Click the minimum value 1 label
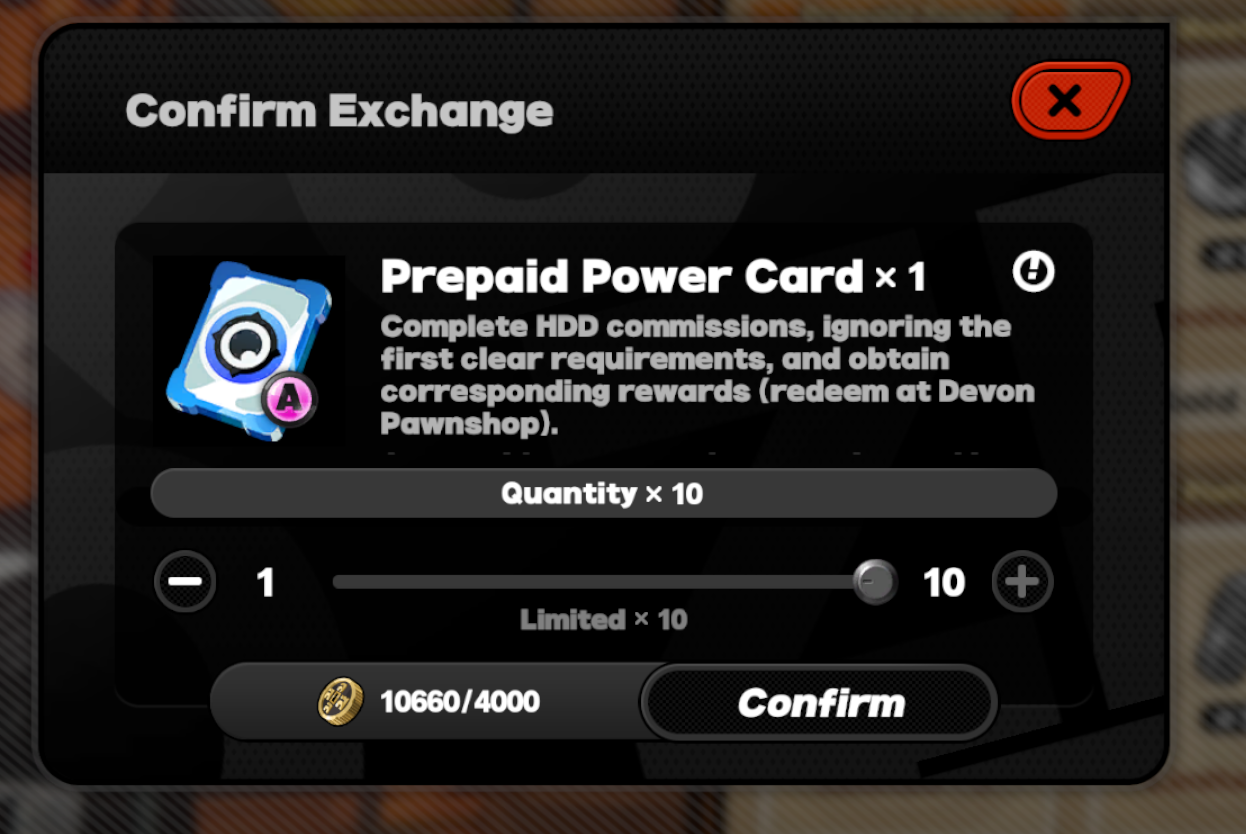This screenshot has height=834, width=1246. (265, 583)
